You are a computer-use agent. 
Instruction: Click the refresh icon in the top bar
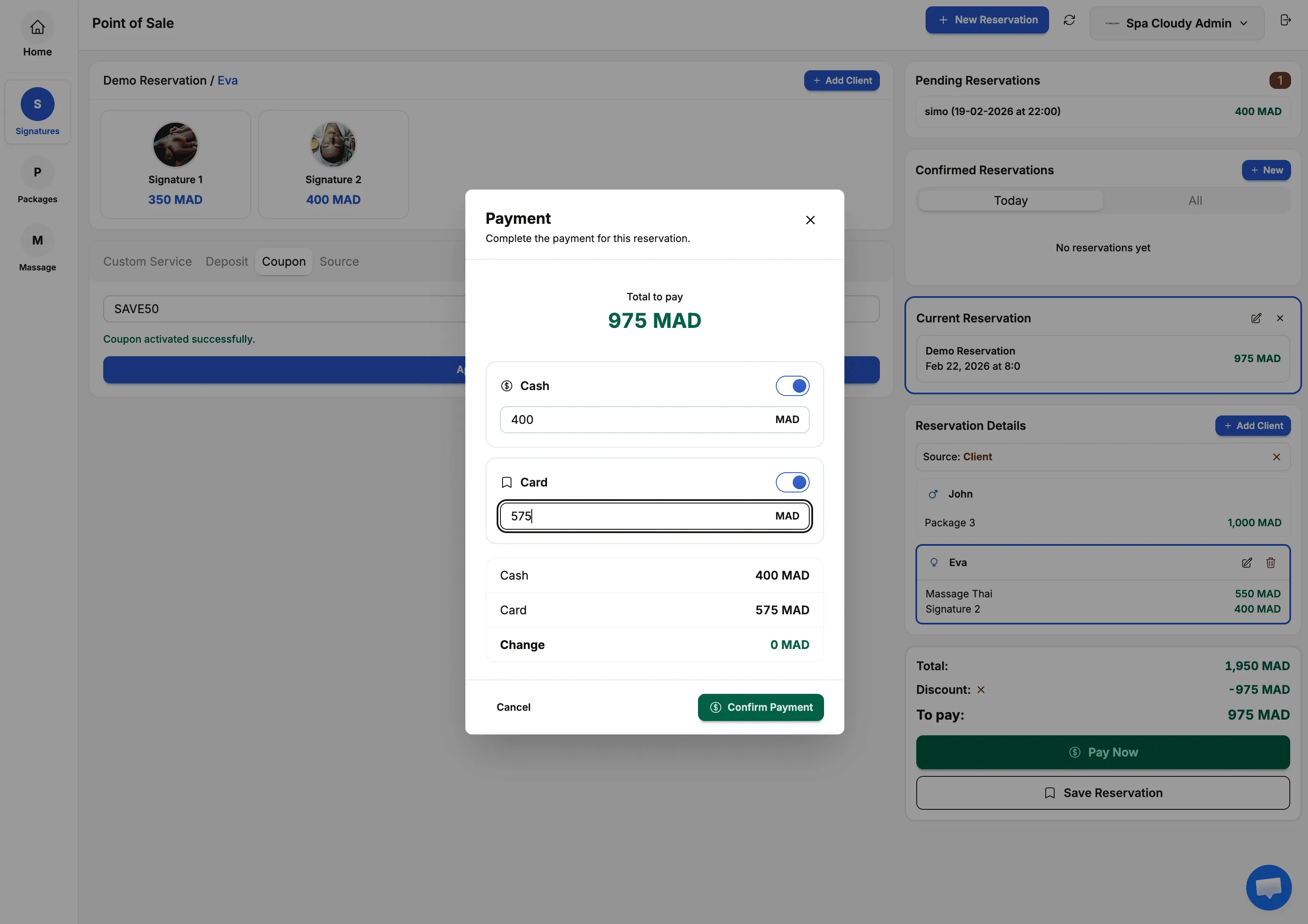click(x=1069, y=20)
